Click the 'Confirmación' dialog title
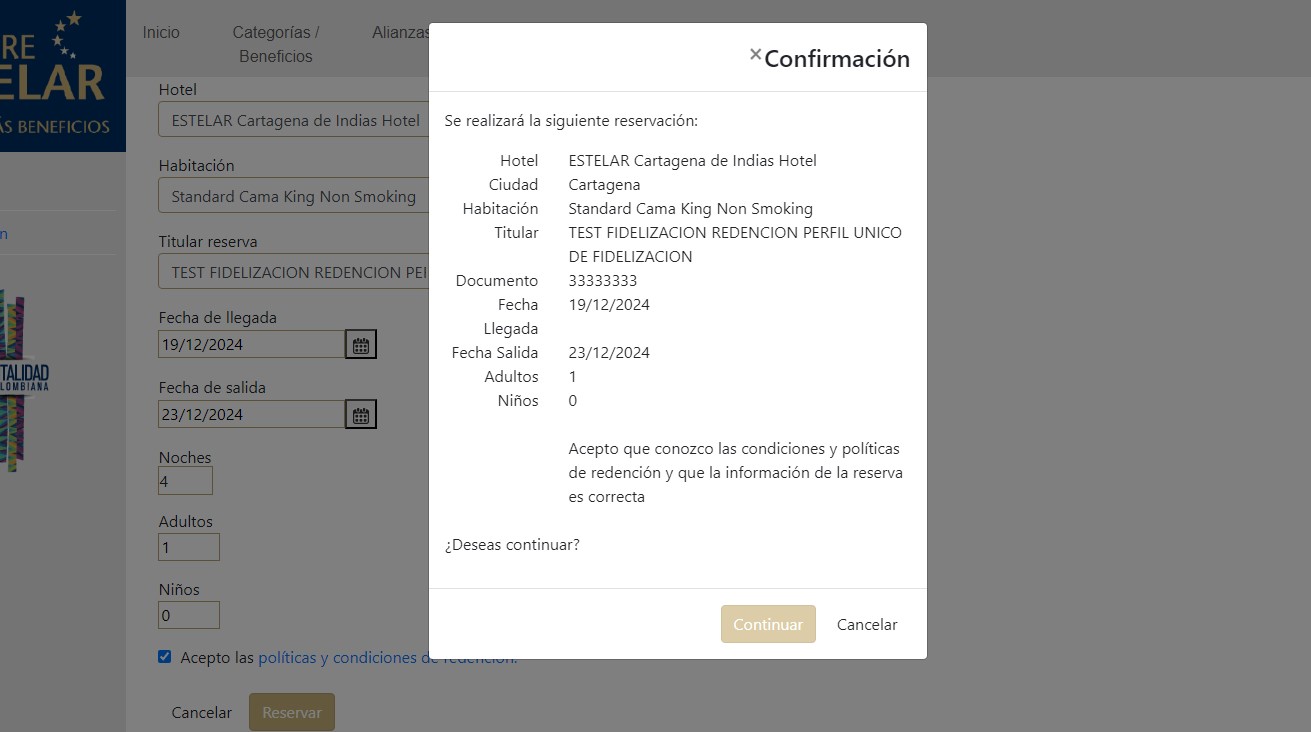 (837, 59)
